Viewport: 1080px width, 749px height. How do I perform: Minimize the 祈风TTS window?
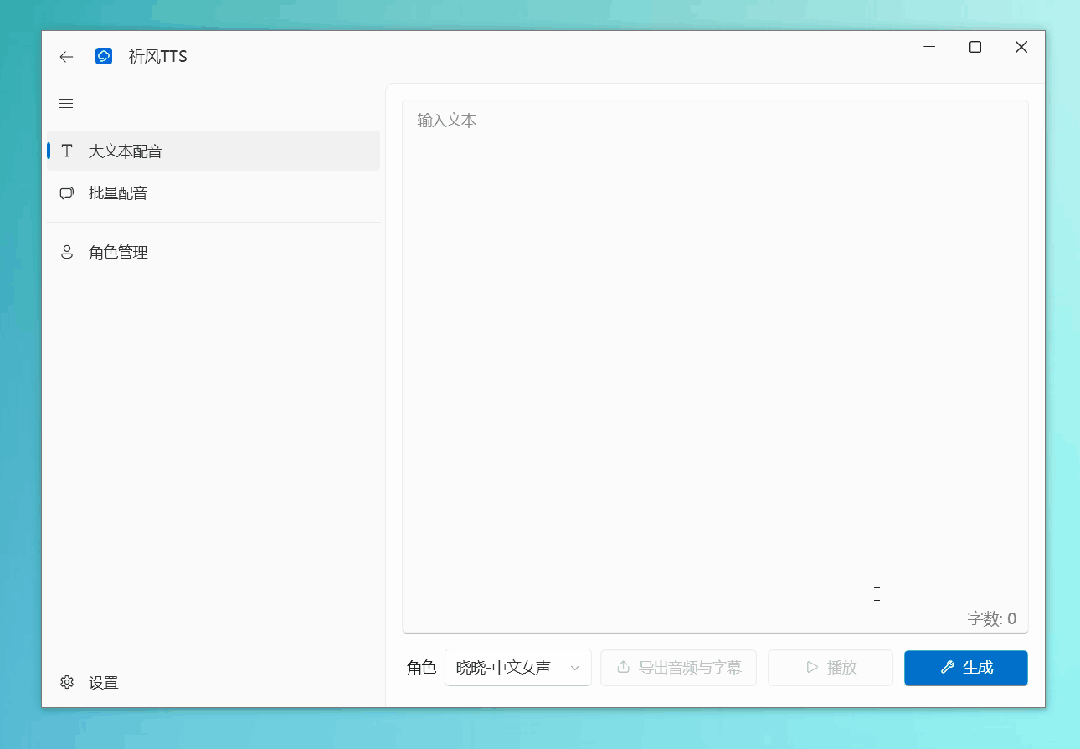pyautogui.click(x=929, y=47)
